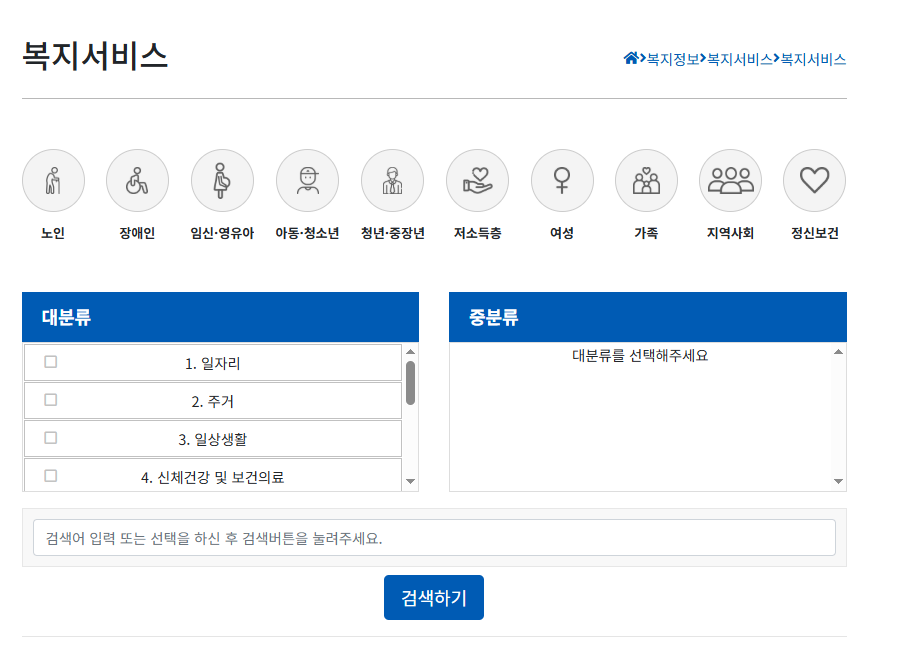This screenshot has height=651, width=898.
Task: Click the last 복지서비스 breadcrumb link
Action: (813, 59)
